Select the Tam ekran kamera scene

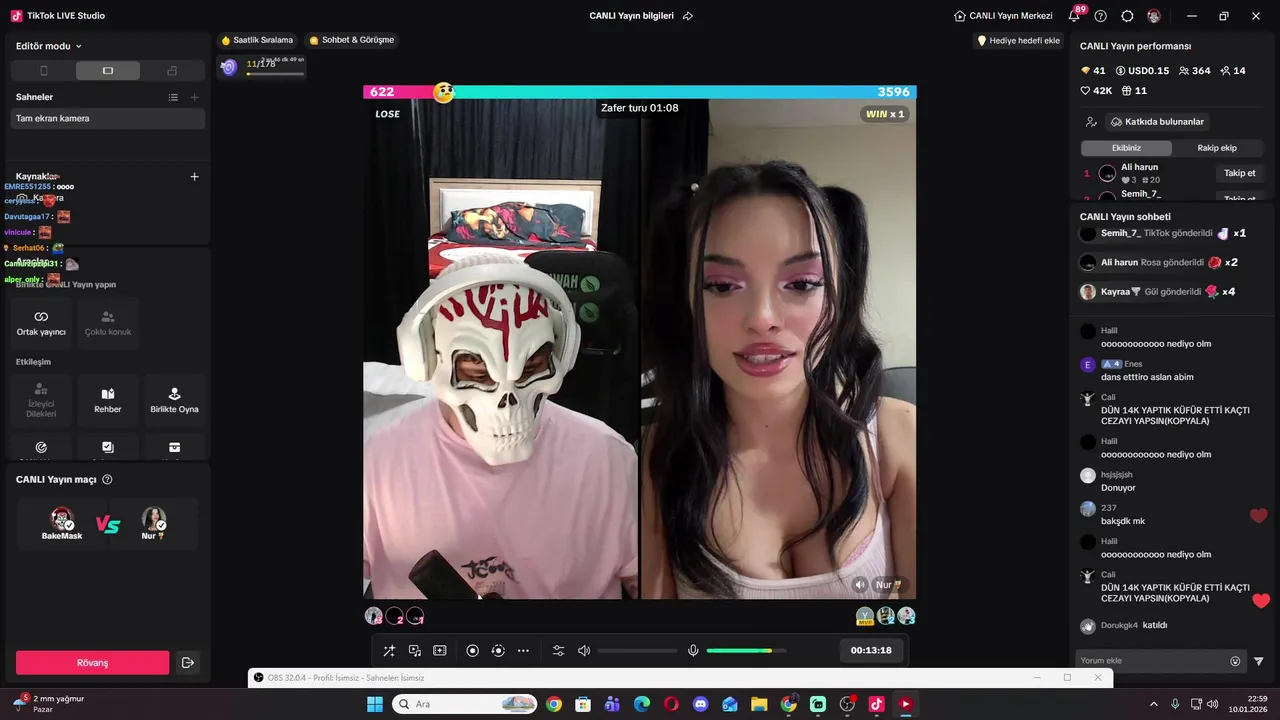[x=108, y=118]
